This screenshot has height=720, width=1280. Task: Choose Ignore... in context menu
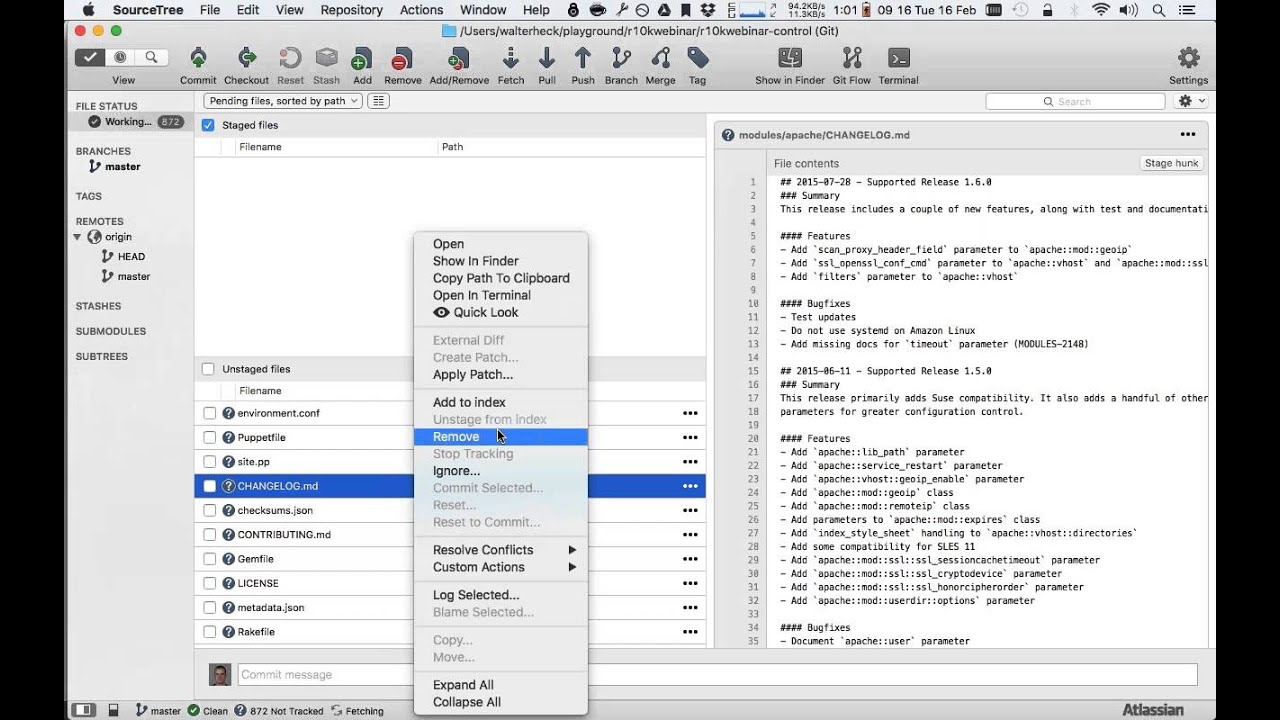pos(500,471)
